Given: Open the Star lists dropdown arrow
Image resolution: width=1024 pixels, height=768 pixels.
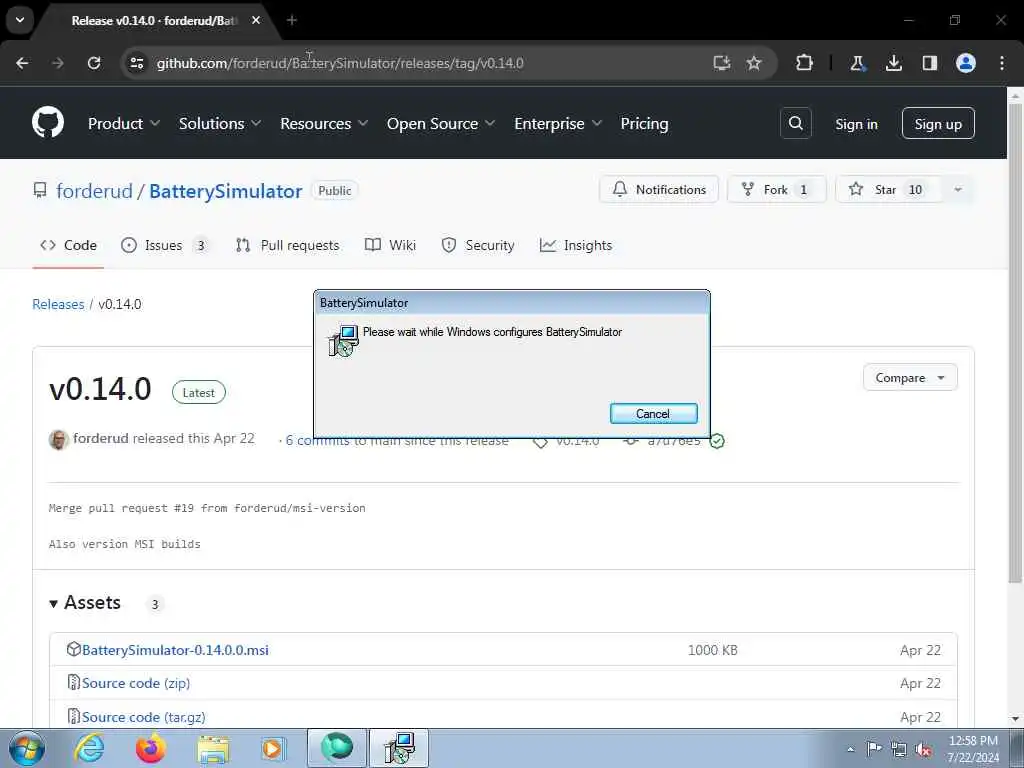Looking at the screenshot, I should (958, 189).
